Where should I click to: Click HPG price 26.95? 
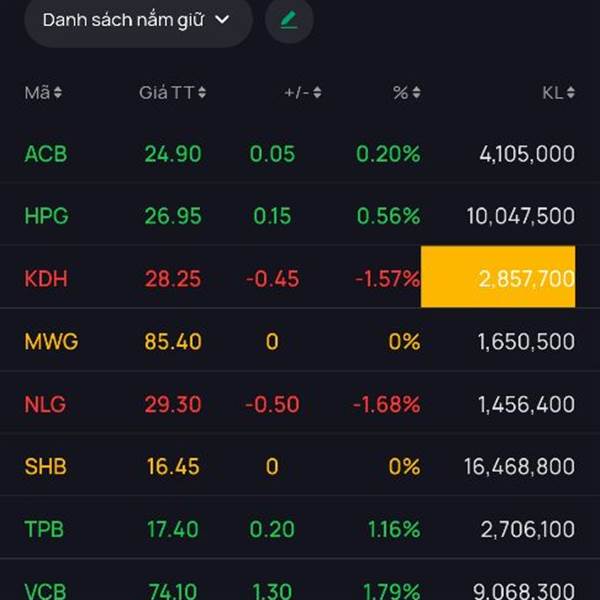coord(172,216)
